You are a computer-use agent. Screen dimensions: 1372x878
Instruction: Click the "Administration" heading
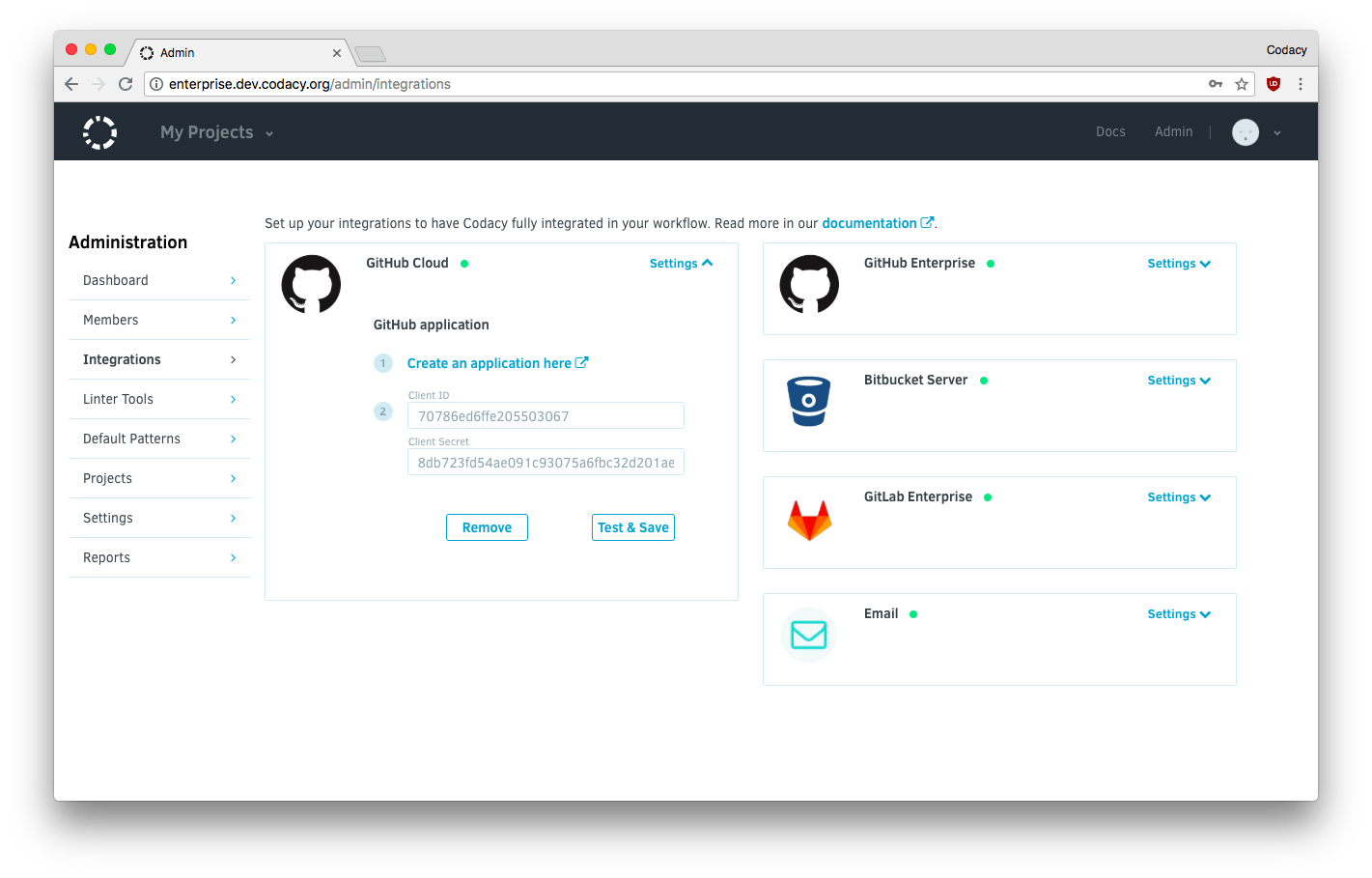pyautogui.click(x=127, y=242)
